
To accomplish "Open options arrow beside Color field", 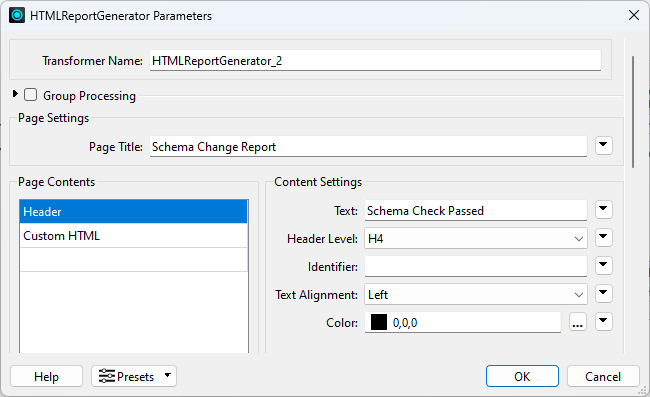I will click(604, 321).
